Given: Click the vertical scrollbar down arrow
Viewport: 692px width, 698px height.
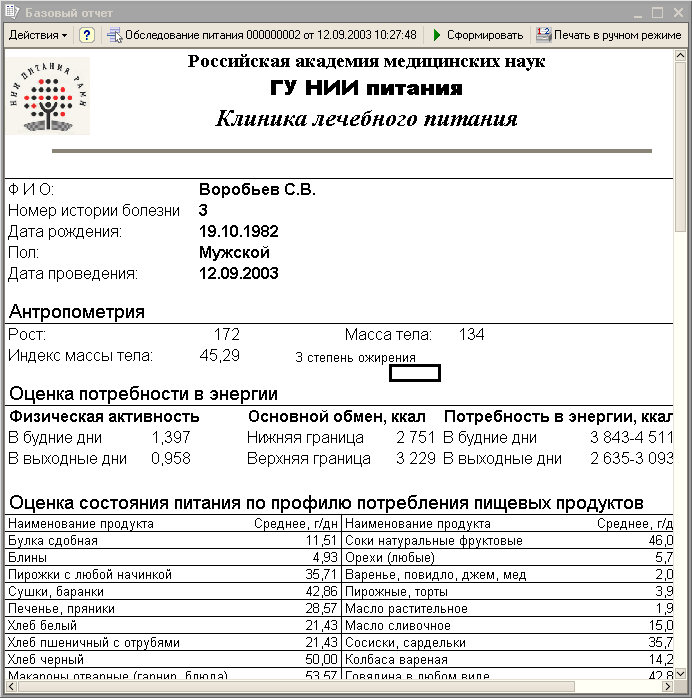Looking at the screenshot, I should click(680, 674).
